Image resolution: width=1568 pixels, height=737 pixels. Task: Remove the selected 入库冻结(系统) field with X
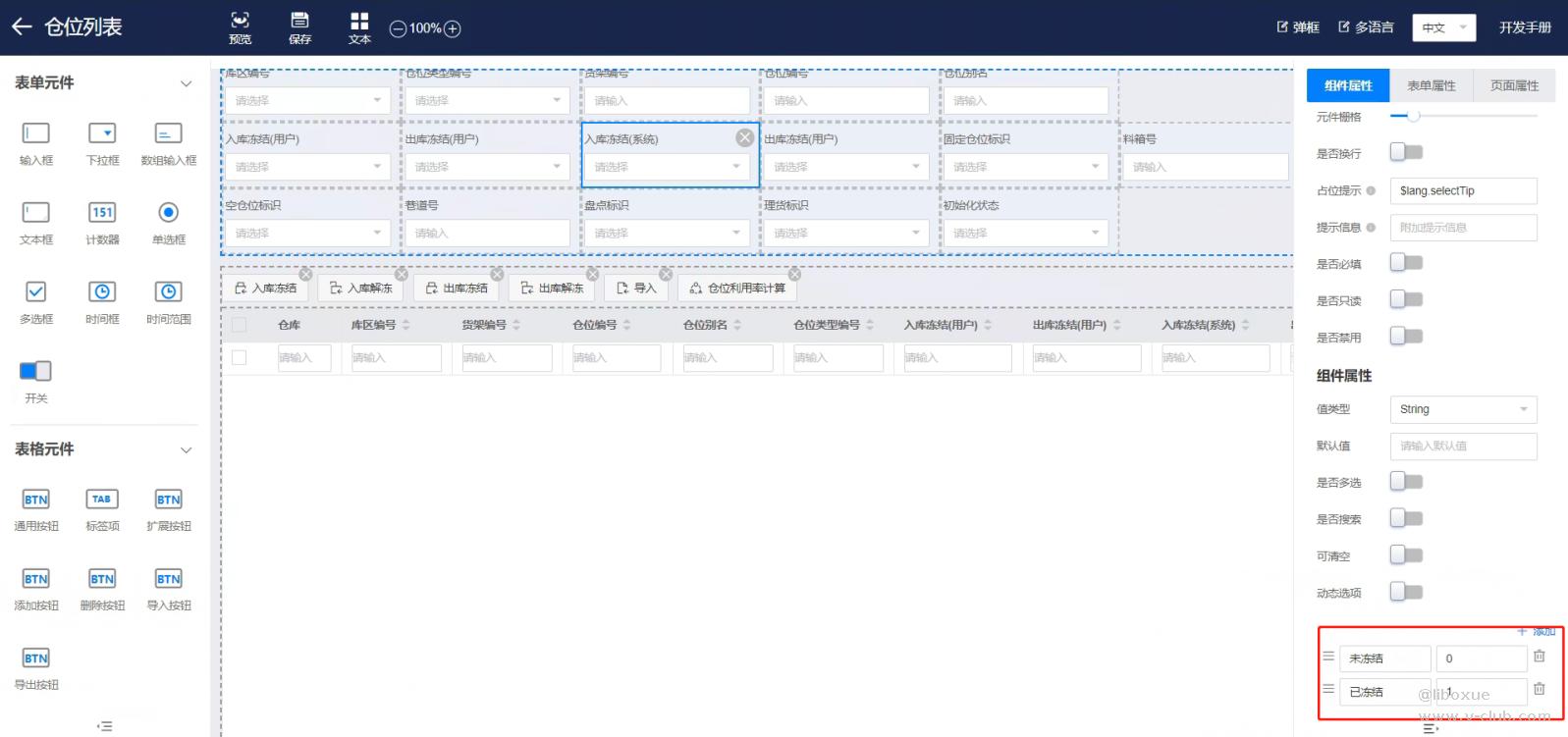[x=745, y=138]
